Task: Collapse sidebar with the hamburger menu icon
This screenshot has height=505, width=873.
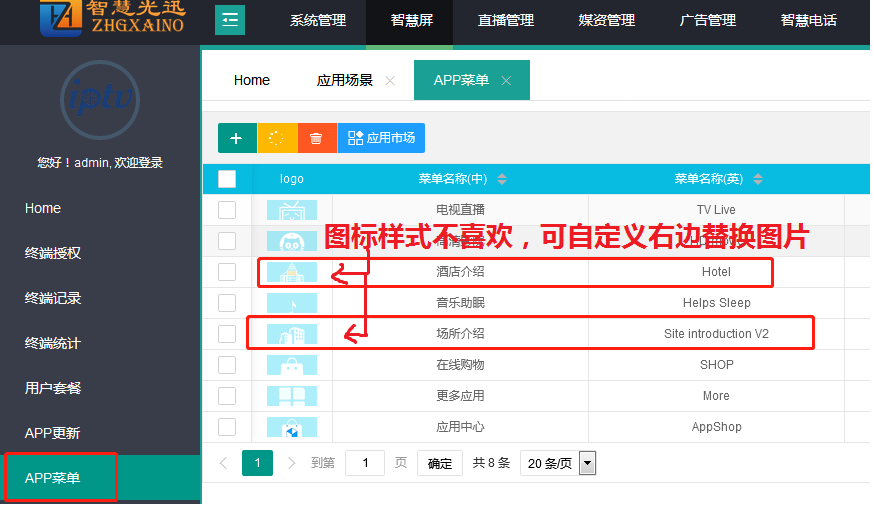Action: (230, 20)
